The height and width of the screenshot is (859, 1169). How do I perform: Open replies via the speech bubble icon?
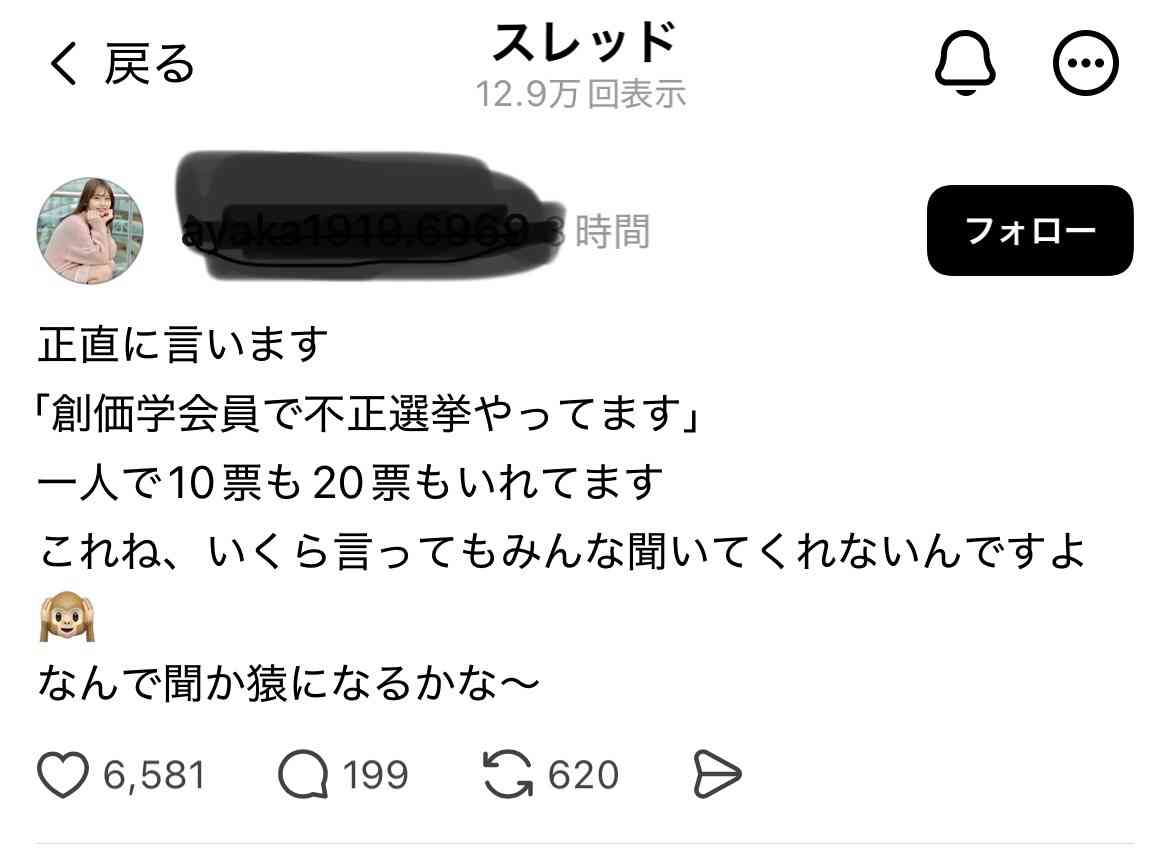[x=303, y=775]
